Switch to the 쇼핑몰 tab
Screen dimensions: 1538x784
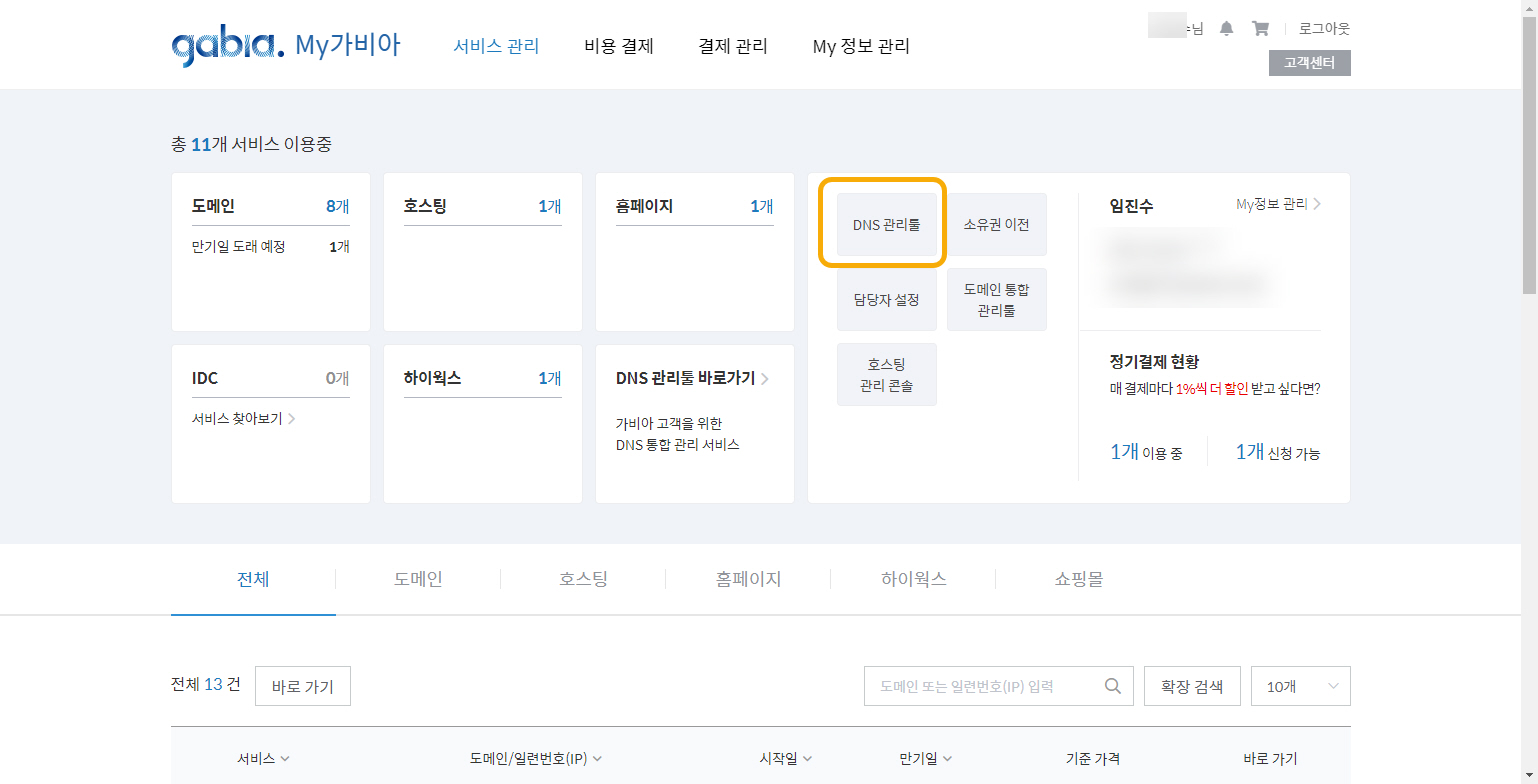(1078, 579)
